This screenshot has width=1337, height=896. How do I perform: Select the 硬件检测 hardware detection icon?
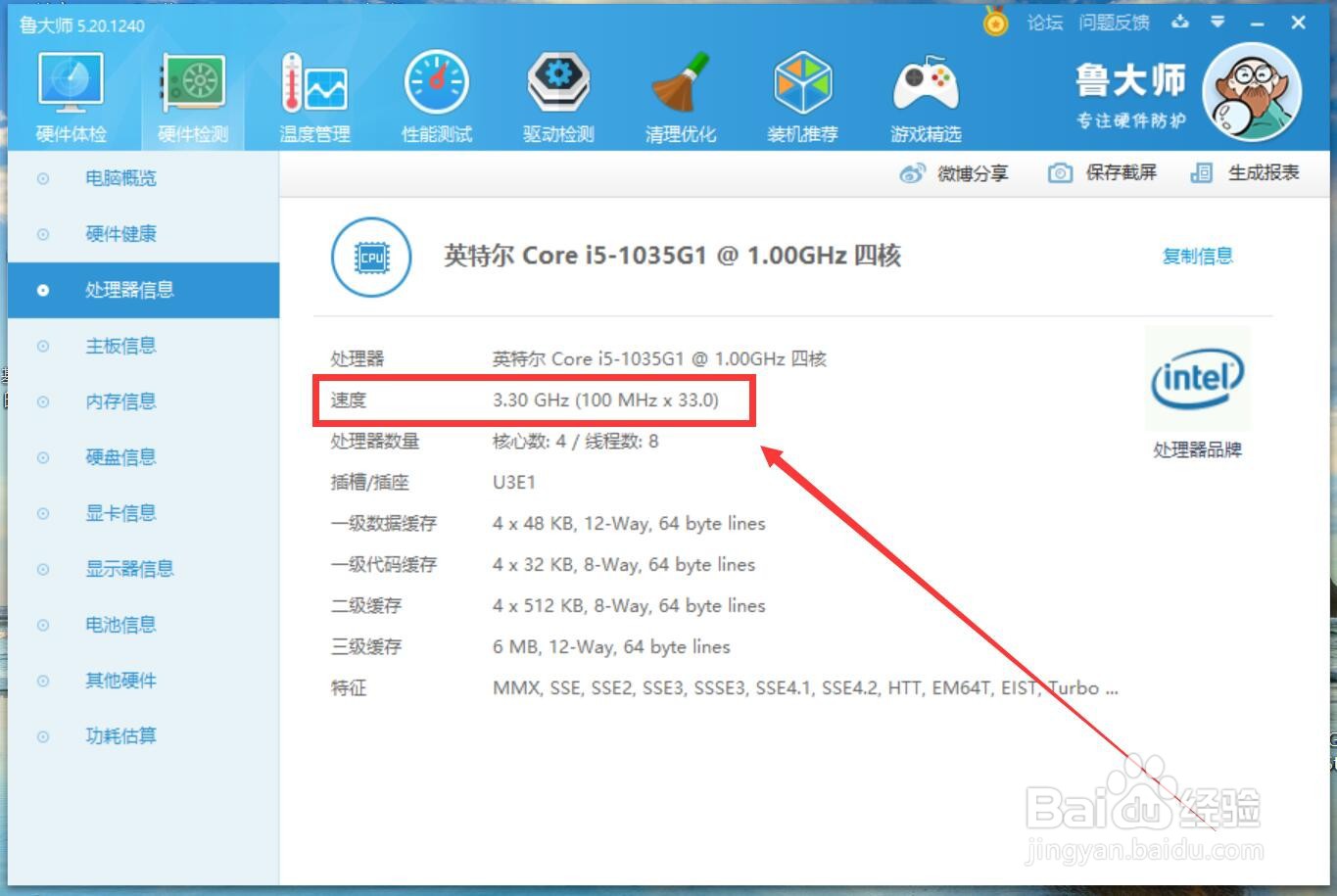(x=193, y=98)
